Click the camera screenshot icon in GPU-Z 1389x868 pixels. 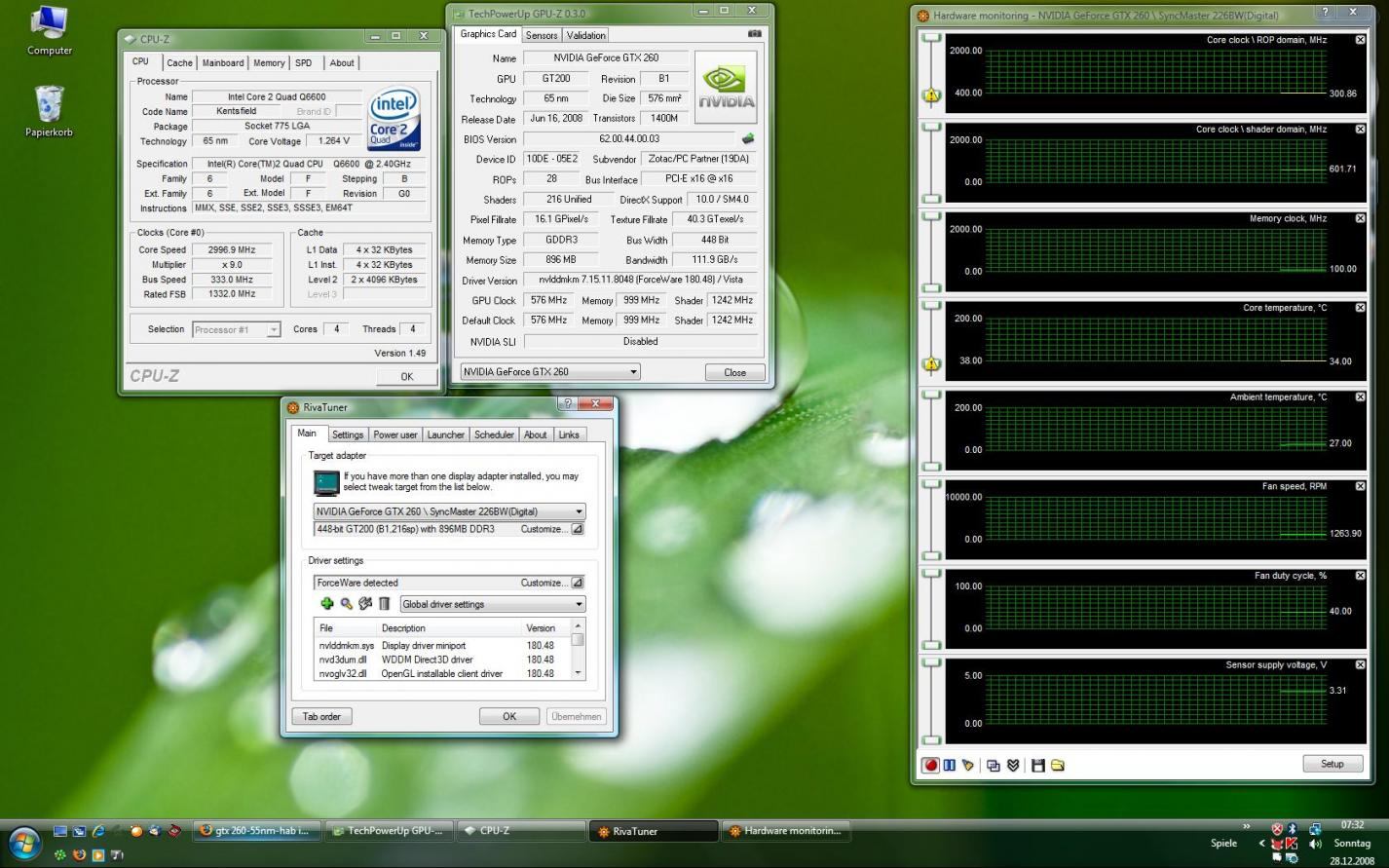tap(754, 34)
